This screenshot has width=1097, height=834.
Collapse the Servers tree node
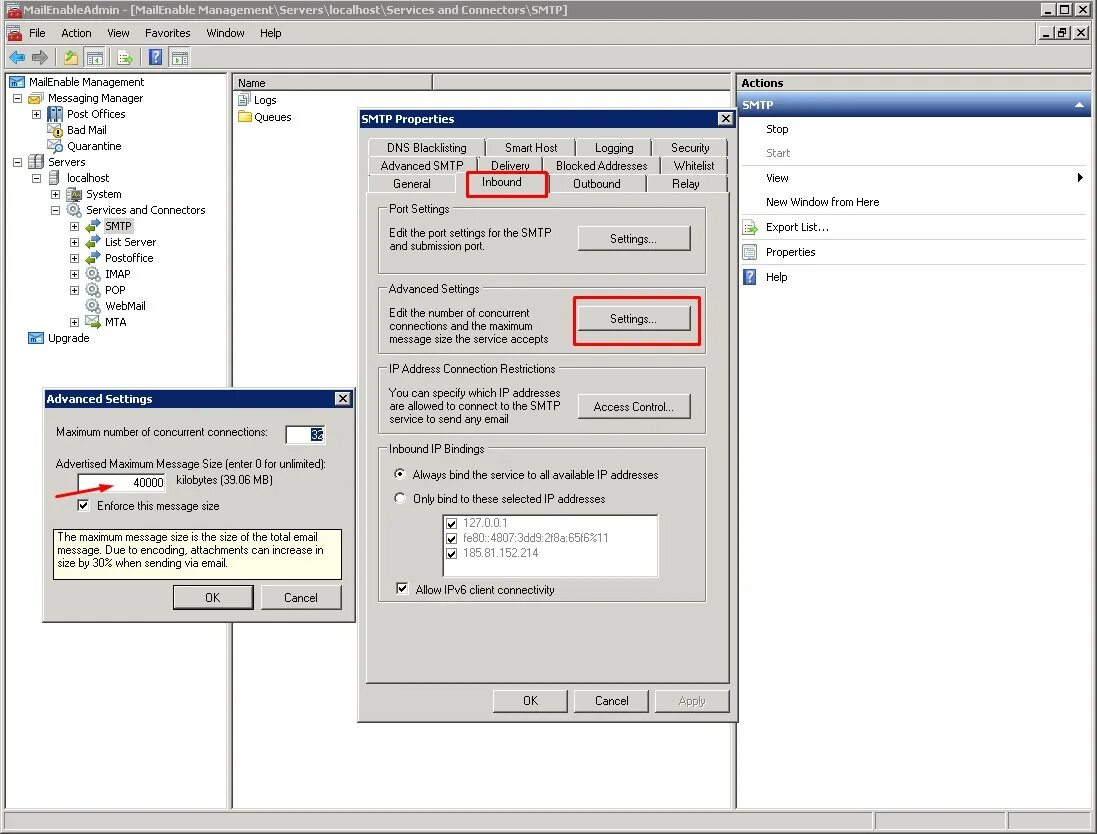pos(17,162)
